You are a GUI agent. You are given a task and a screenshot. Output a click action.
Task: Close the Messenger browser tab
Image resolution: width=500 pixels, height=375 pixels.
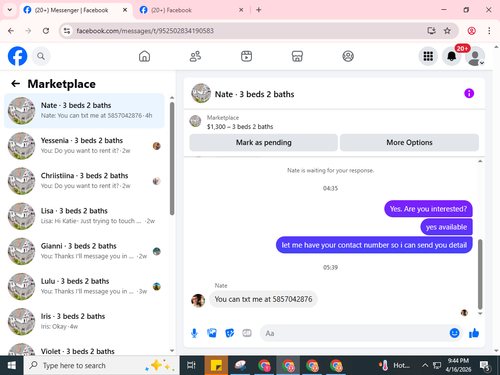[125, 10]
